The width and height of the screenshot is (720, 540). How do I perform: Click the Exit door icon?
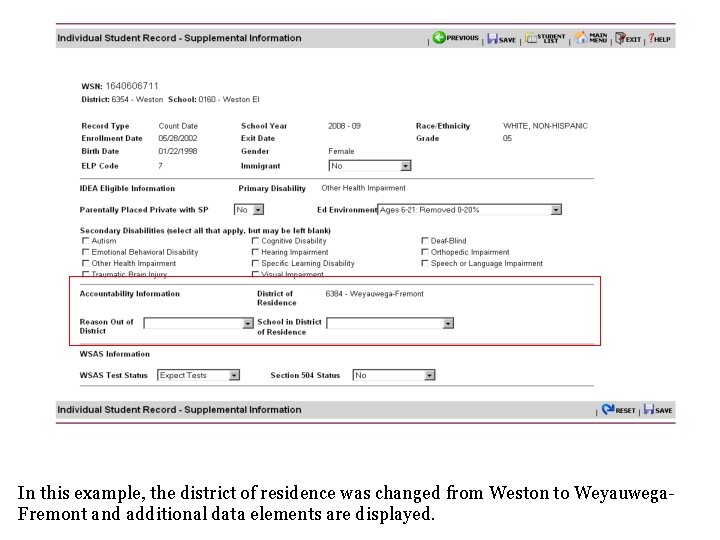click(620, 38)
